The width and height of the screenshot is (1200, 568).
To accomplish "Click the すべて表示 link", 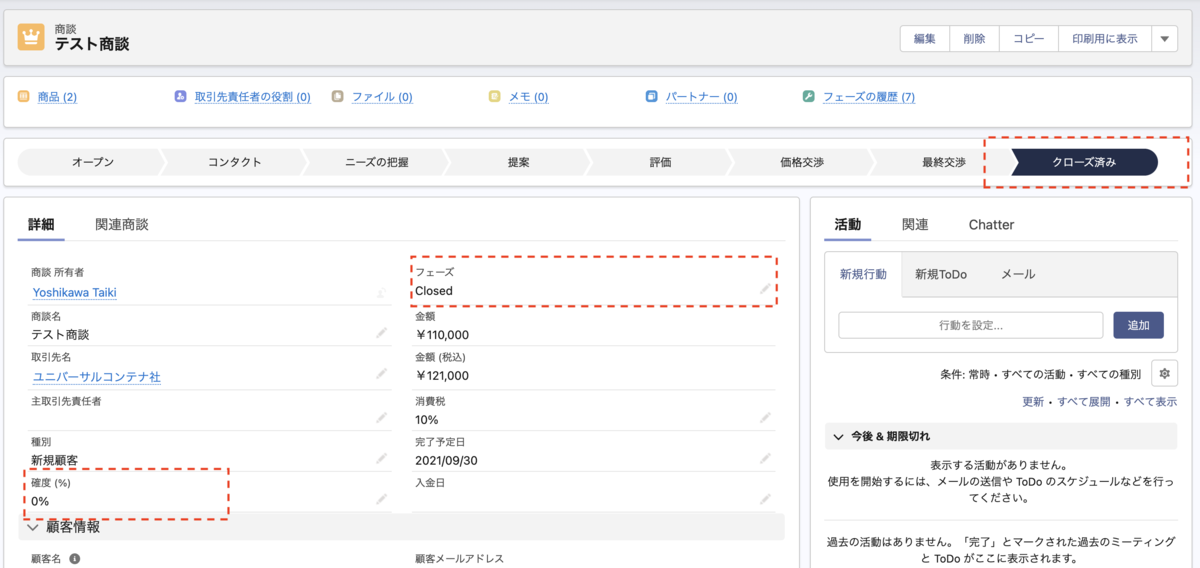I will pos(1151,401).
